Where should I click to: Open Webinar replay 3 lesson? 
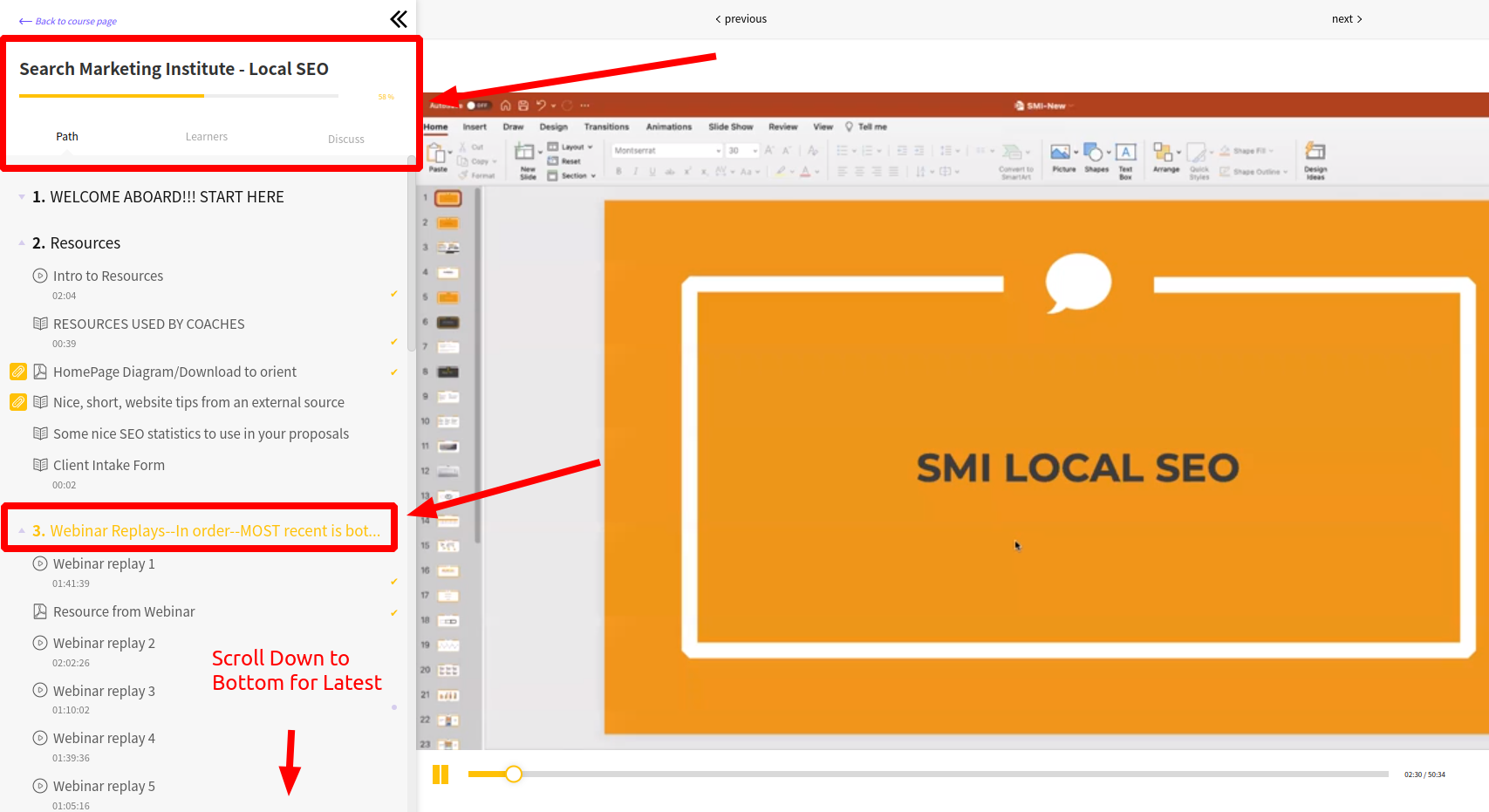[x=104, y=691]
